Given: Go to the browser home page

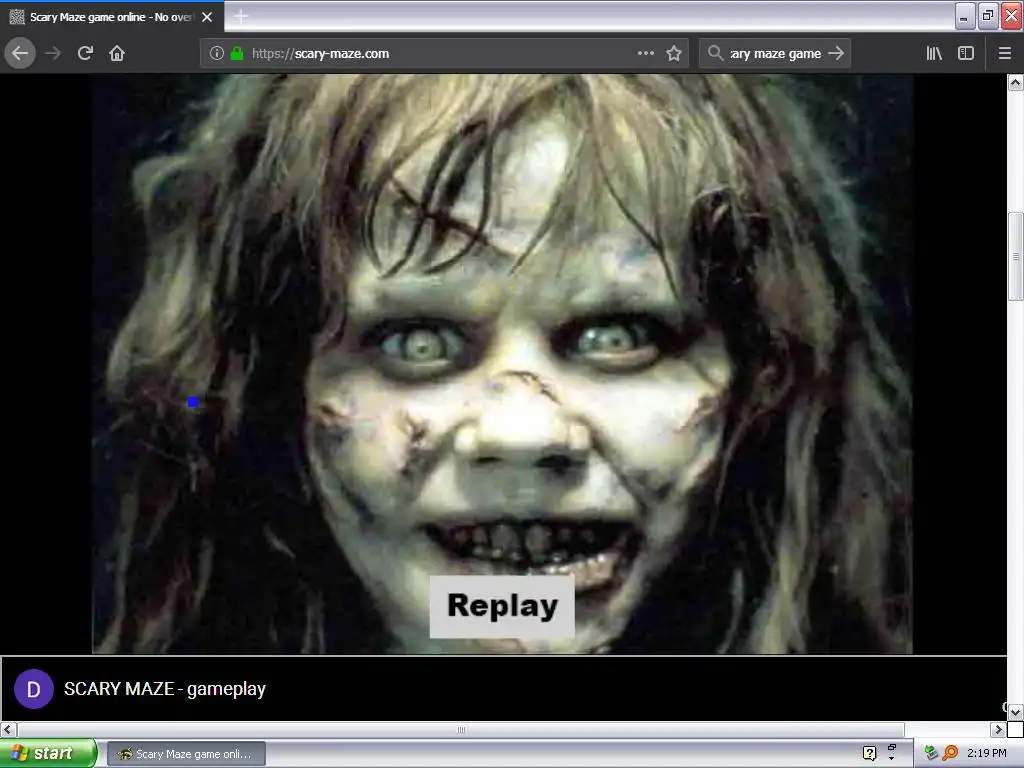Looking at the screenshot, I should pyautogui.click(x=117, y=54).
